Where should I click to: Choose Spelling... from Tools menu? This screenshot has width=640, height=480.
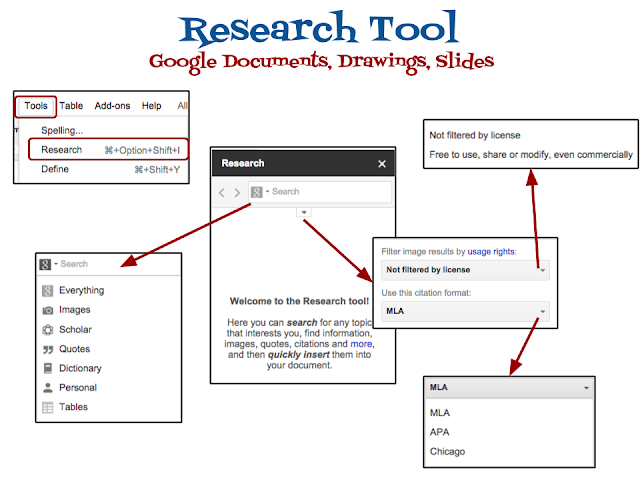[62, 131]
